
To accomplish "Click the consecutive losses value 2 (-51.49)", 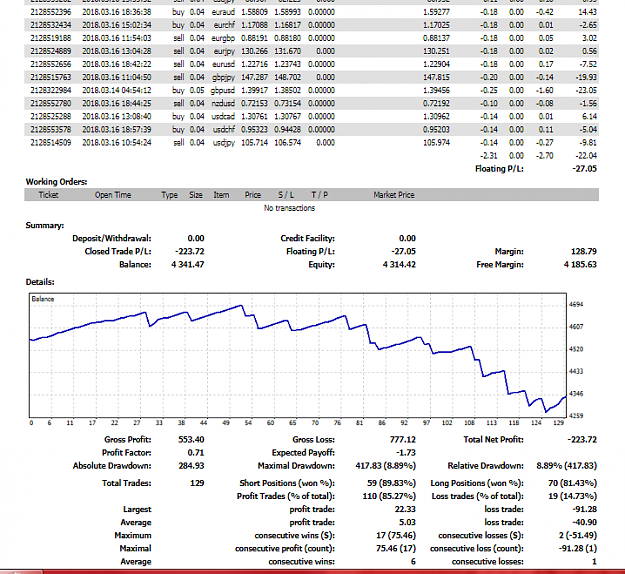I will 578,536.
